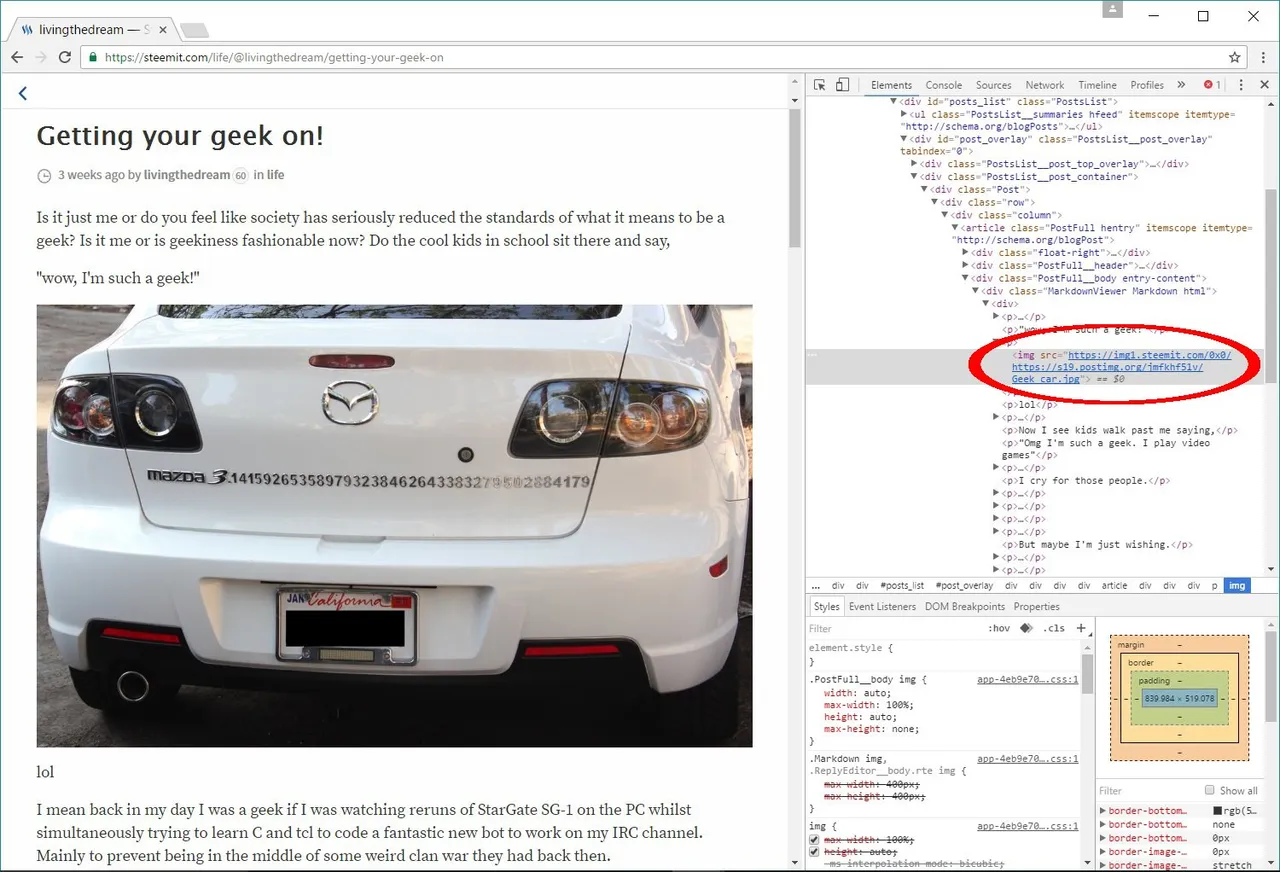Go back using the blue chevron on the Steemit page
1280x872 pixels.
click(22, 93)
